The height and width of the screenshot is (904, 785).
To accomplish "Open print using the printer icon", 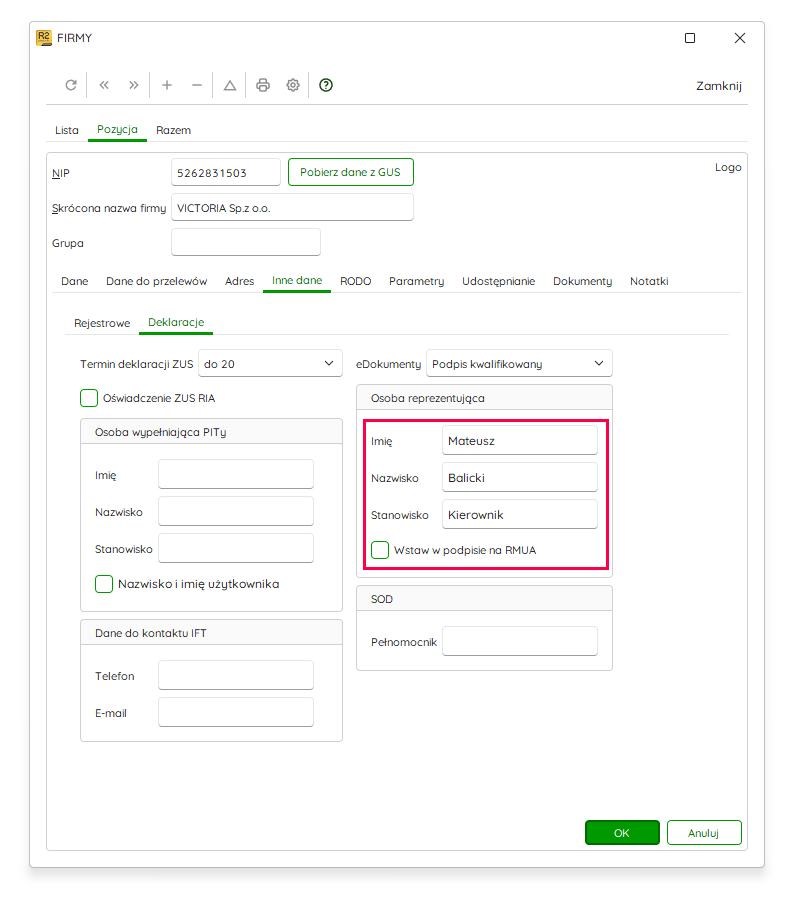I will (263, 85).
